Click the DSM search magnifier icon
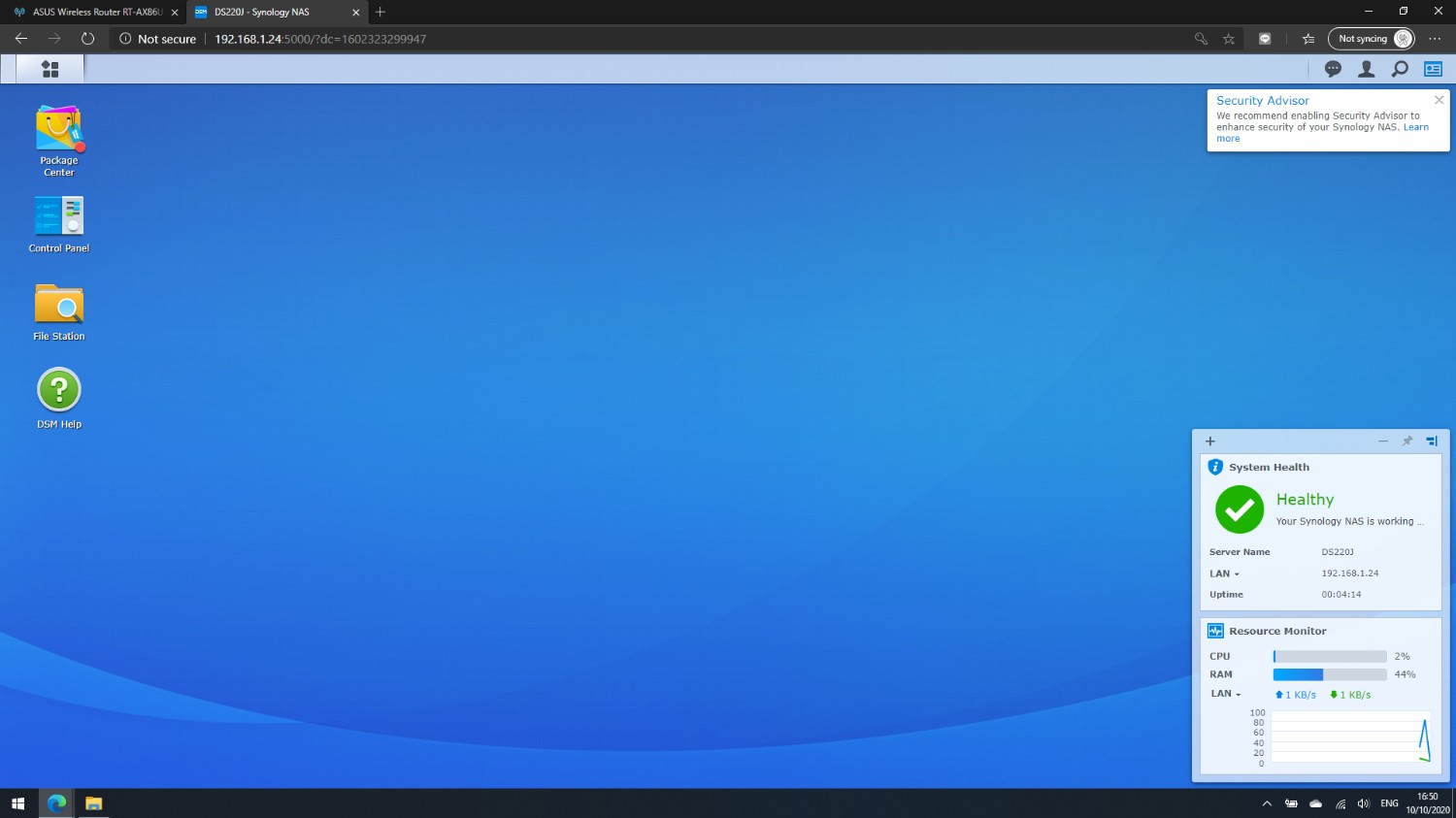 tap(1400, 69)
